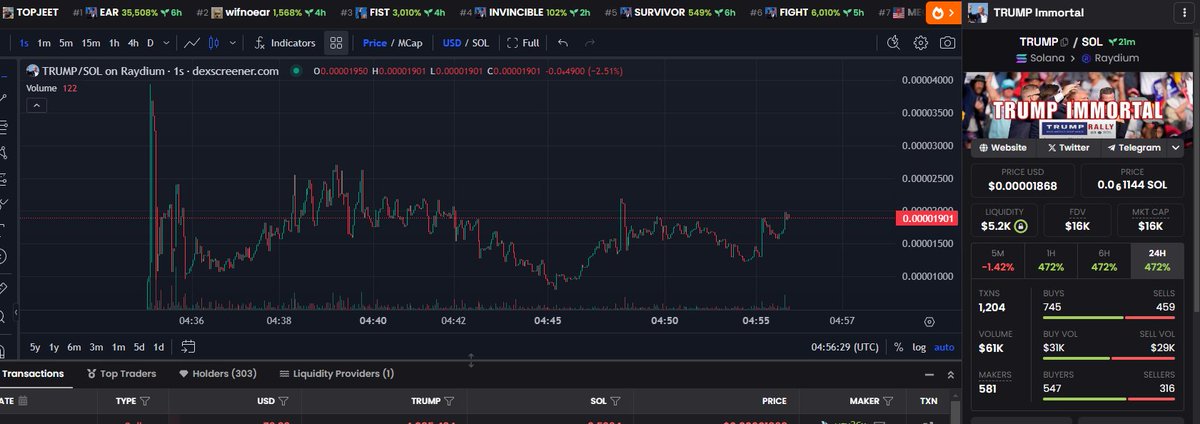Copy the TRUMP token address icon

(1066, 41)
